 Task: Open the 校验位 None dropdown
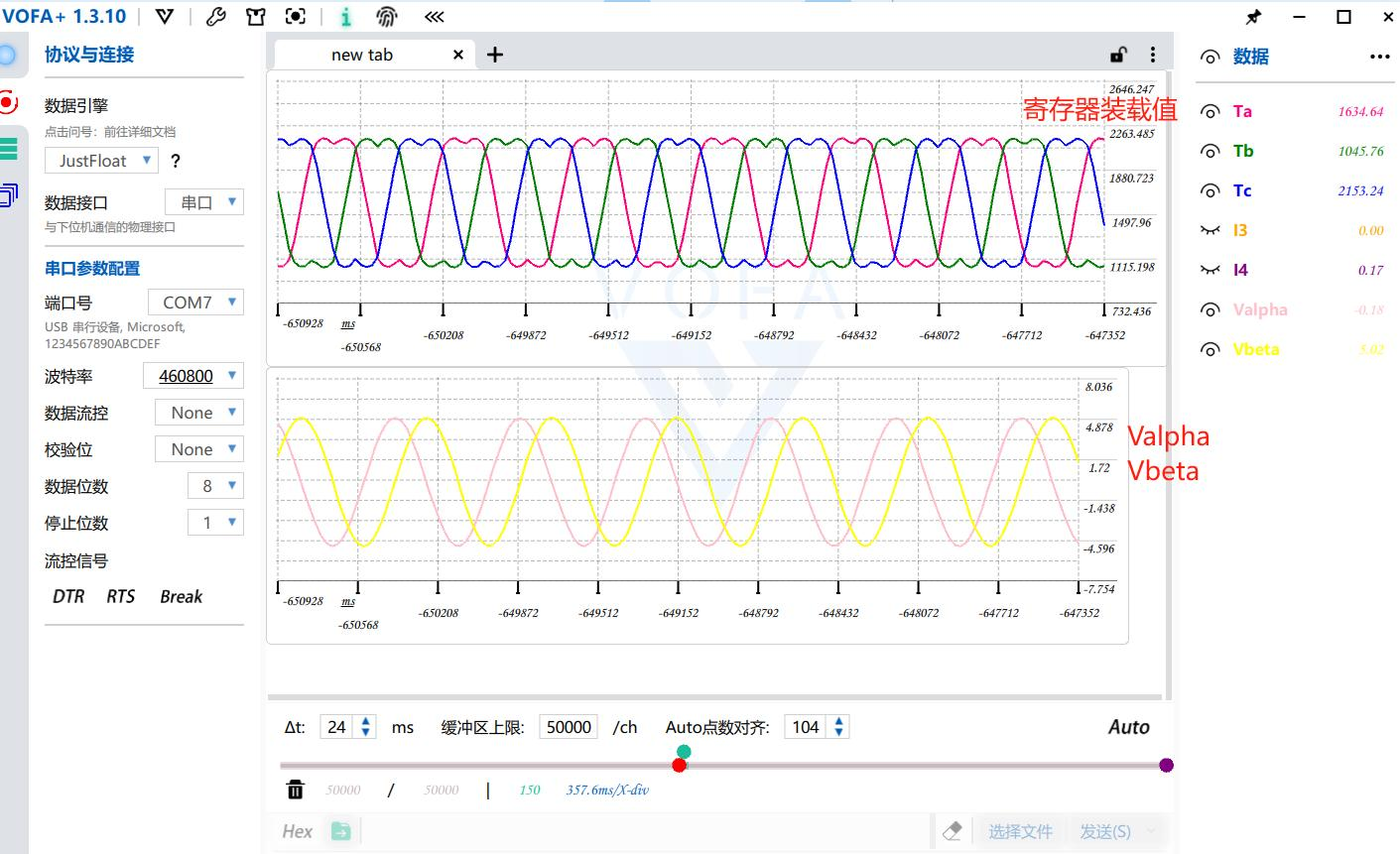click(199, 449)
